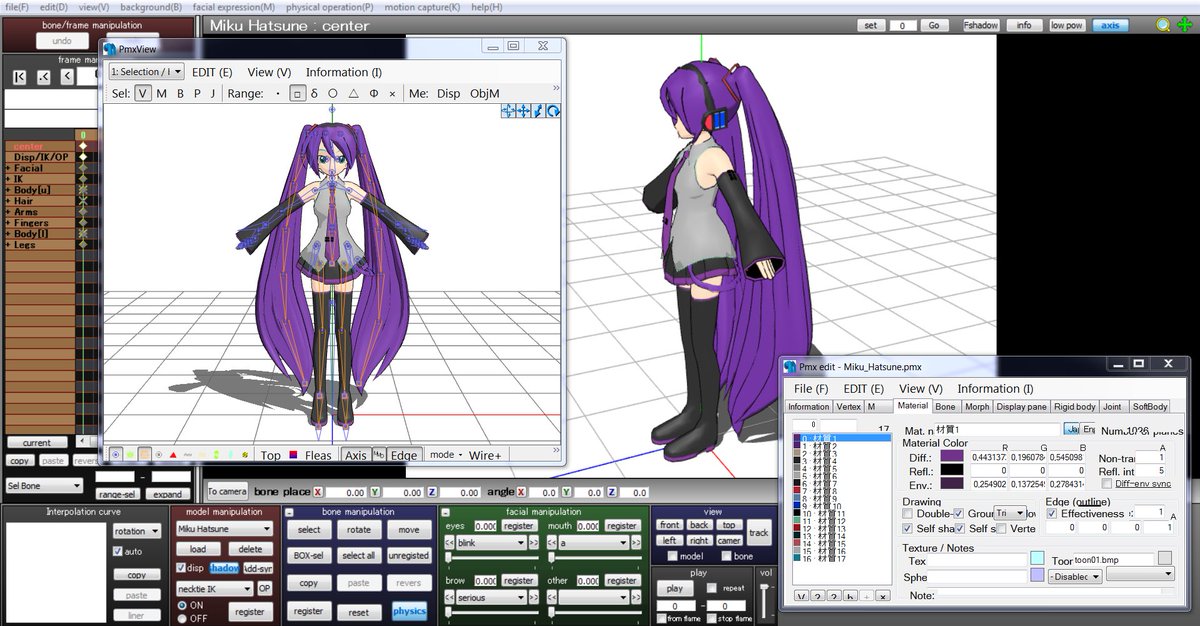Choose the circle range selection icon
The height and width of the screenshot is (626, 1200).
tap(333, 93)
